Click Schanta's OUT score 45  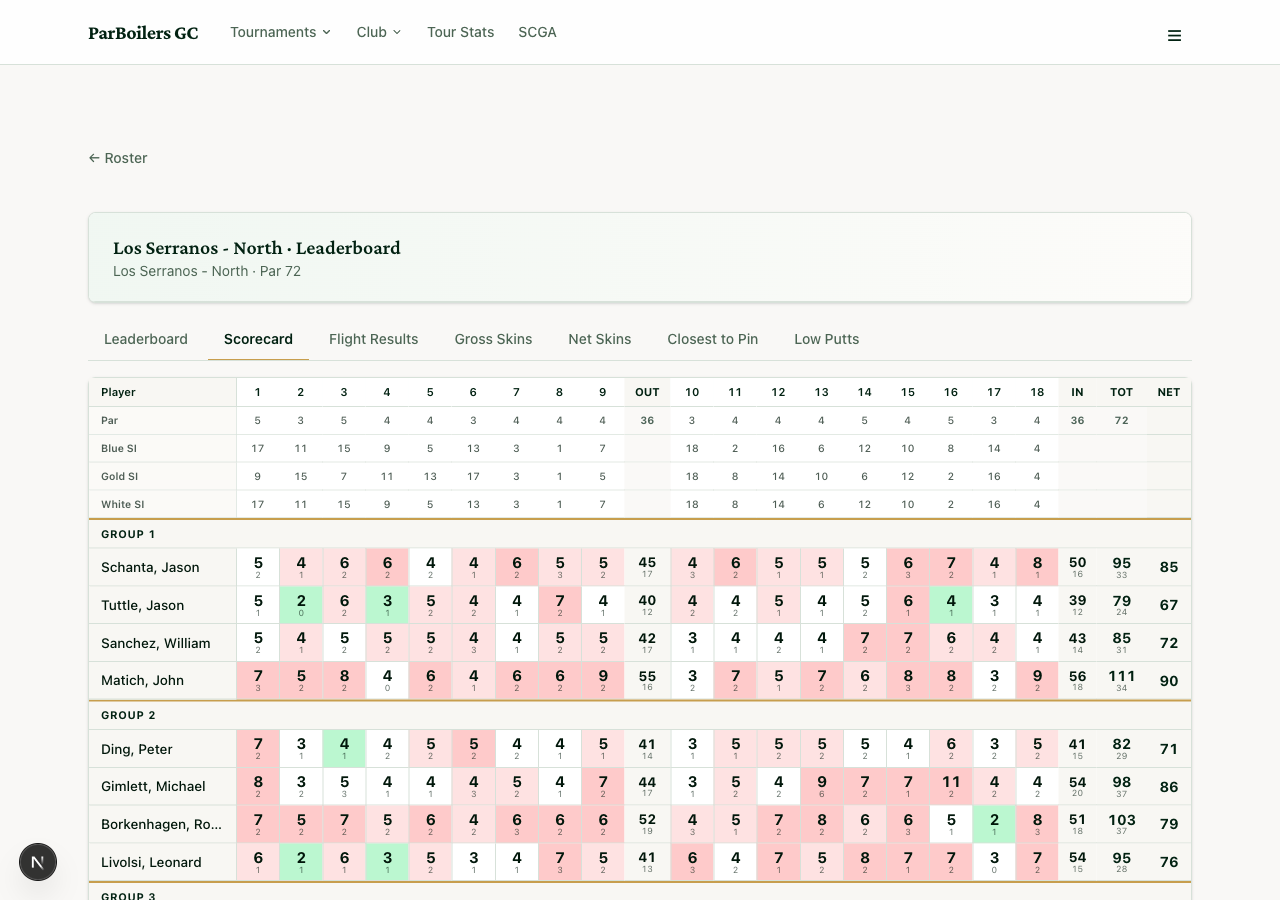click(x=647, y=567)
